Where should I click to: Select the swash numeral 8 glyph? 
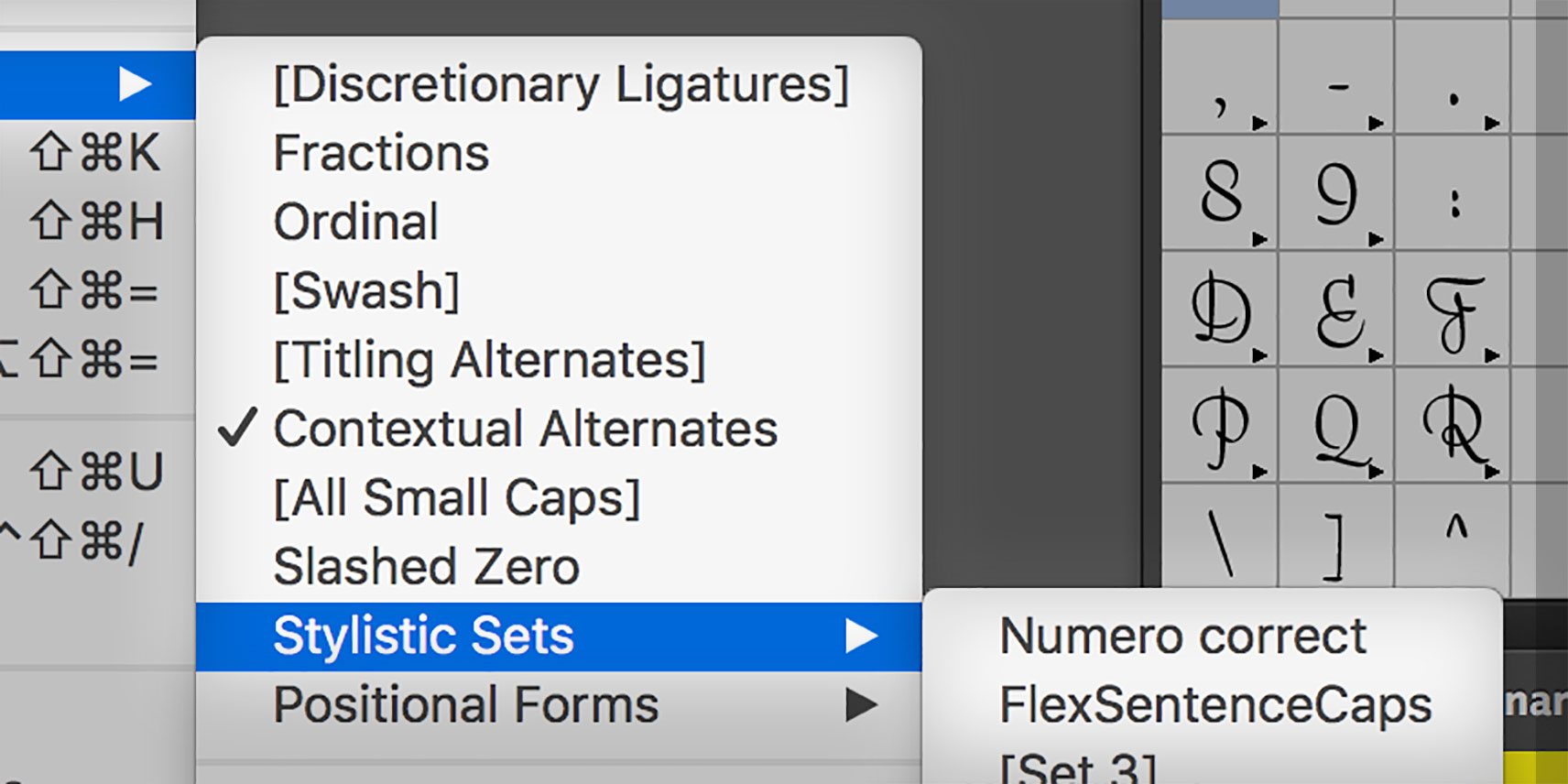1219,192
